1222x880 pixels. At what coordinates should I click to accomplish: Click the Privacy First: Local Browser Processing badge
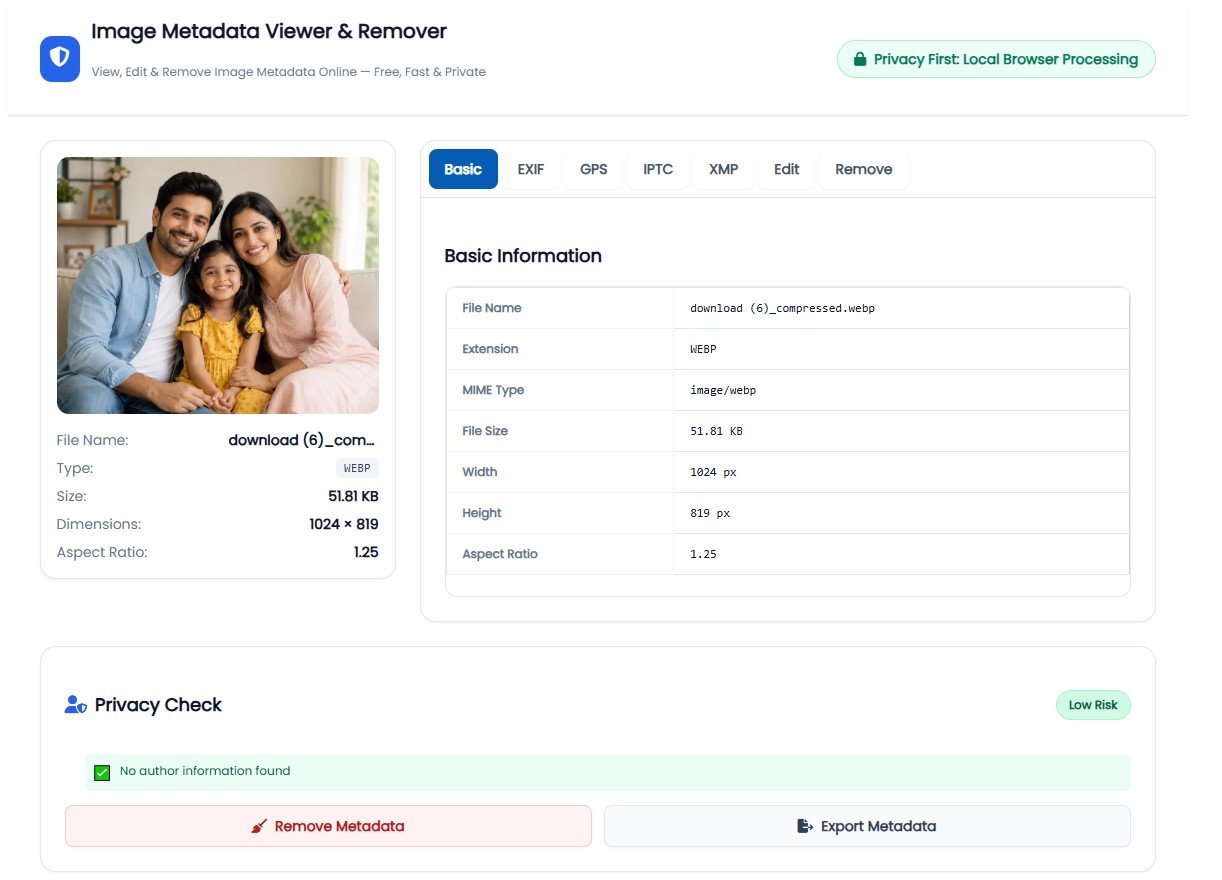pyautogui.click(x=996, y=59)
